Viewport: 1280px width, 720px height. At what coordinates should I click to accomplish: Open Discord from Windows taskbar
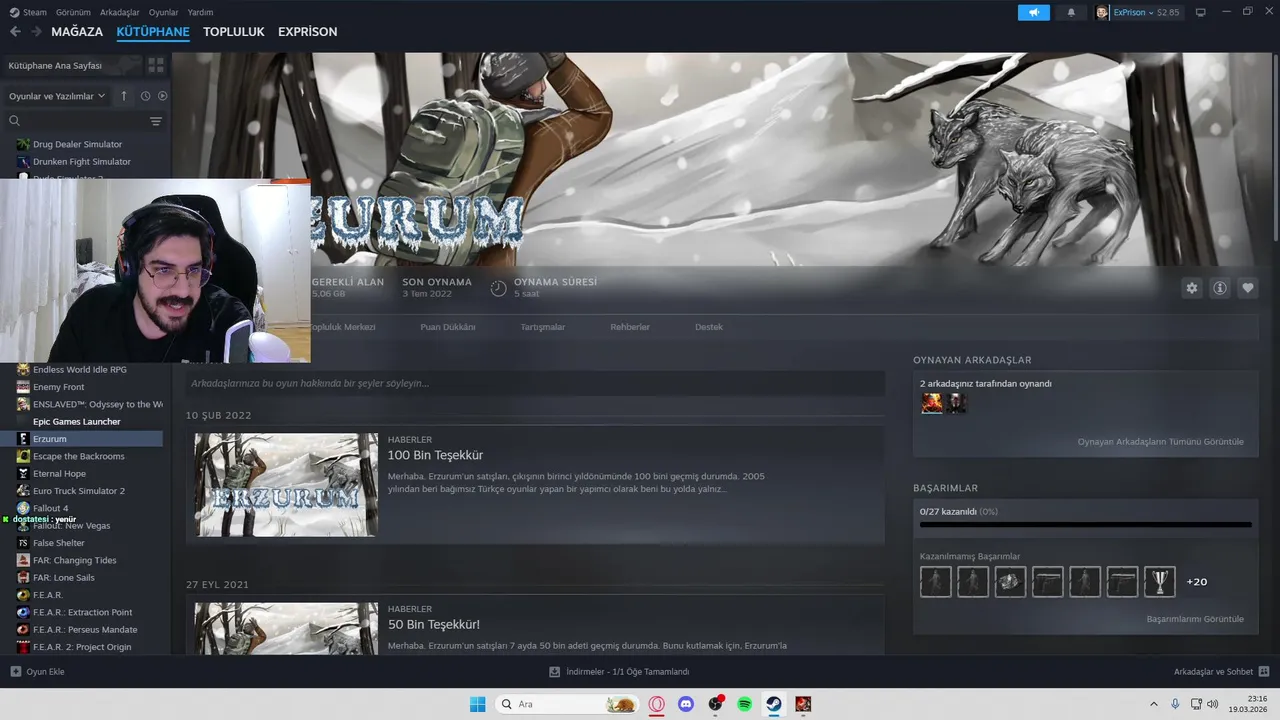(686, 704)
